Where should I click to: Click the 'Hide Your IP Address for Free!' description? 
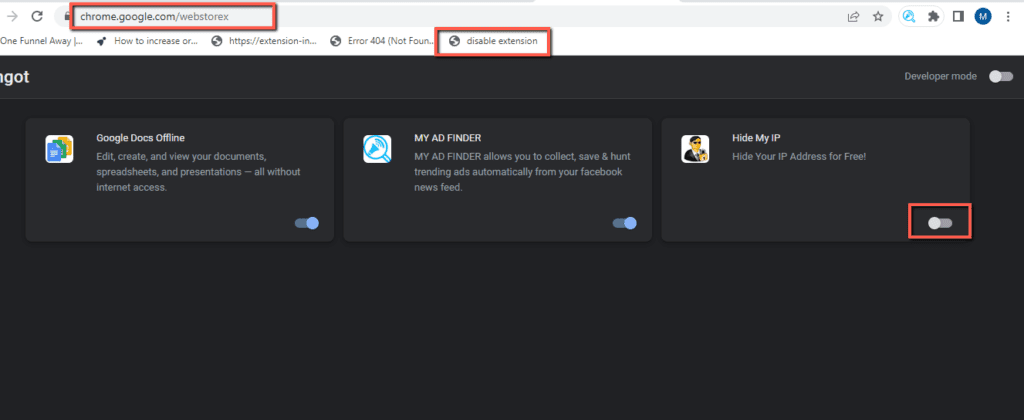799,157
